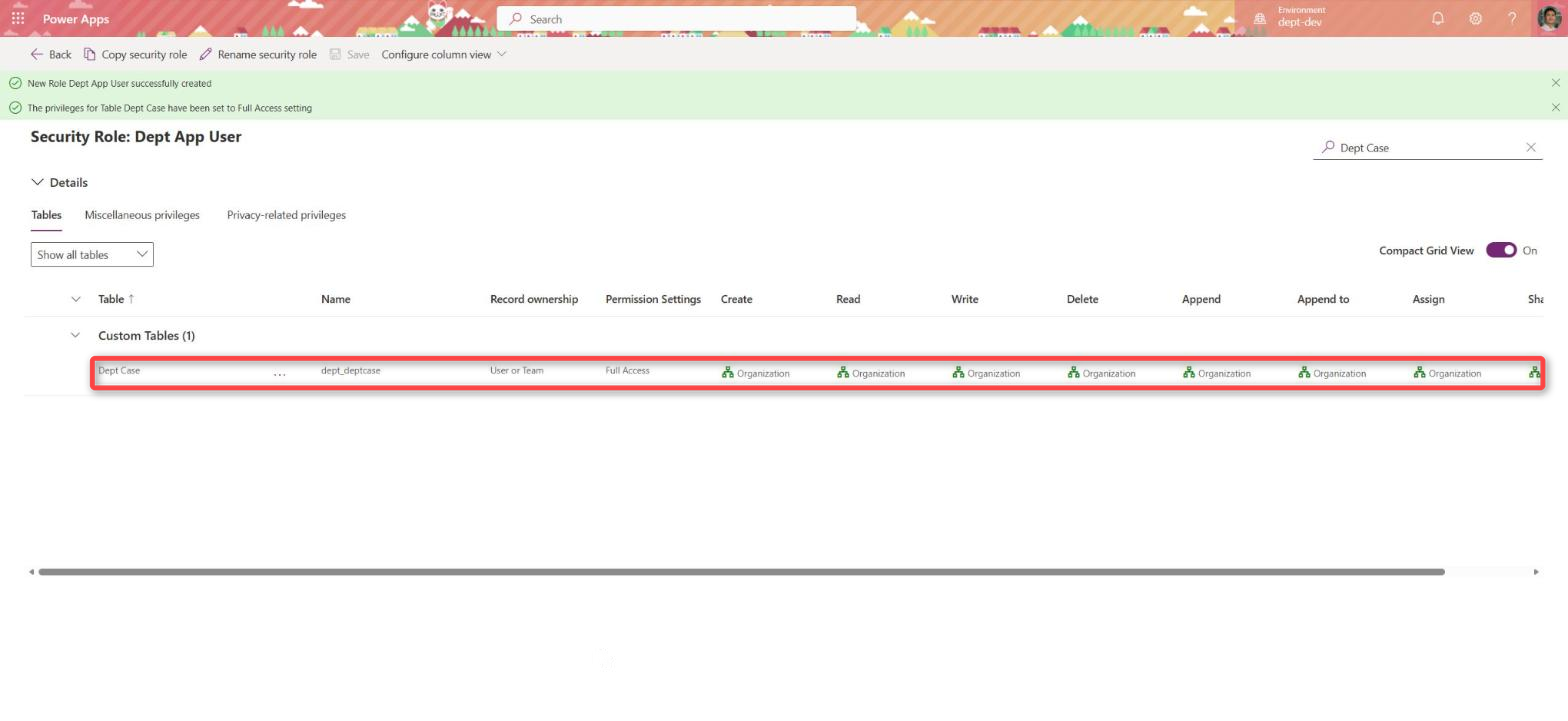Click the scroll right arrow
This screenshot has height=721, width=1568.
click(x=1536, y=572)
